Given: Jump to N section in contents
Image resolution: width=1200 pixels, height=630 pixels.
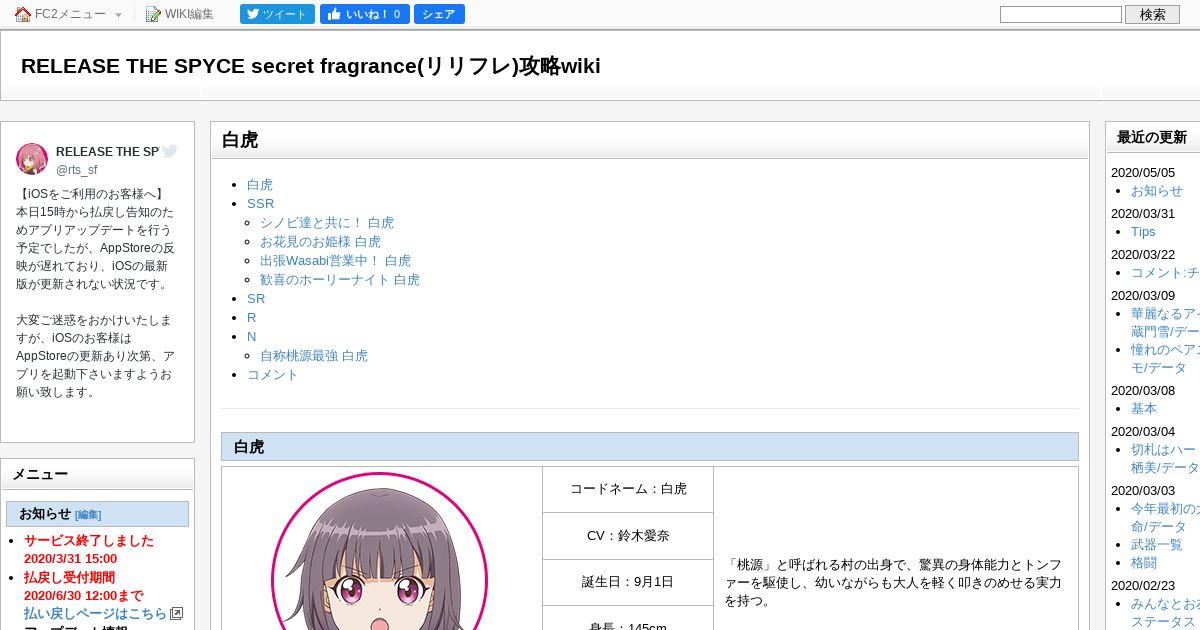Looking at the screenshot, I should pos(252,337).
